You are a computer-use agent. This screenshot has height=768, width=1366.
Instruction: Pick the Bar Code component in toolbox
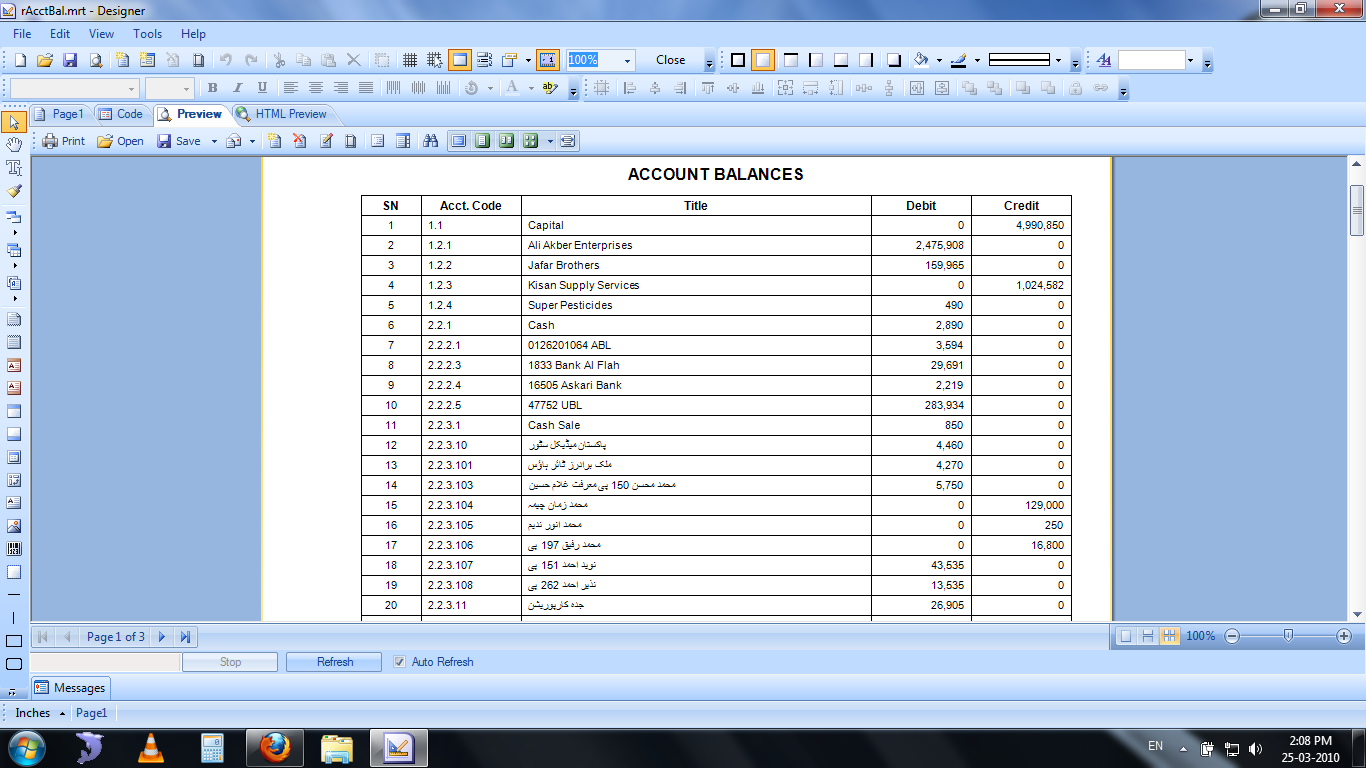coord(14,549)
